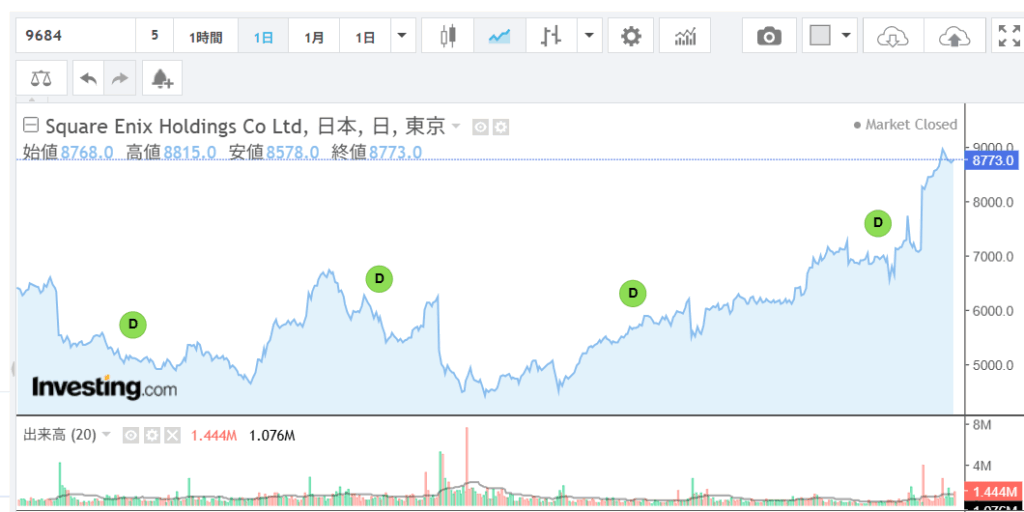Hide the Square Enix price series with its eye icon
This screenshot has height=512, width=1024.
(x=481, y=127)
